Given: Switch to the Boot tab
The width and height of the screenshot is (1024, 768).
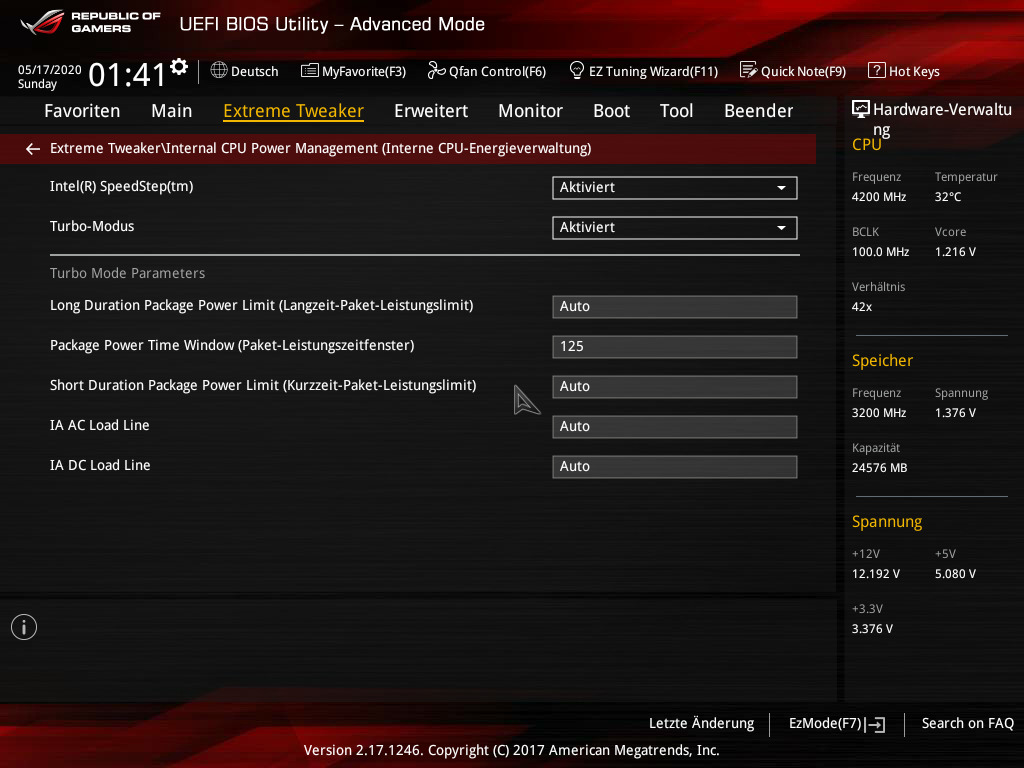Looking at the screenshot, I should pyautogui.click(x=611, y=111).
